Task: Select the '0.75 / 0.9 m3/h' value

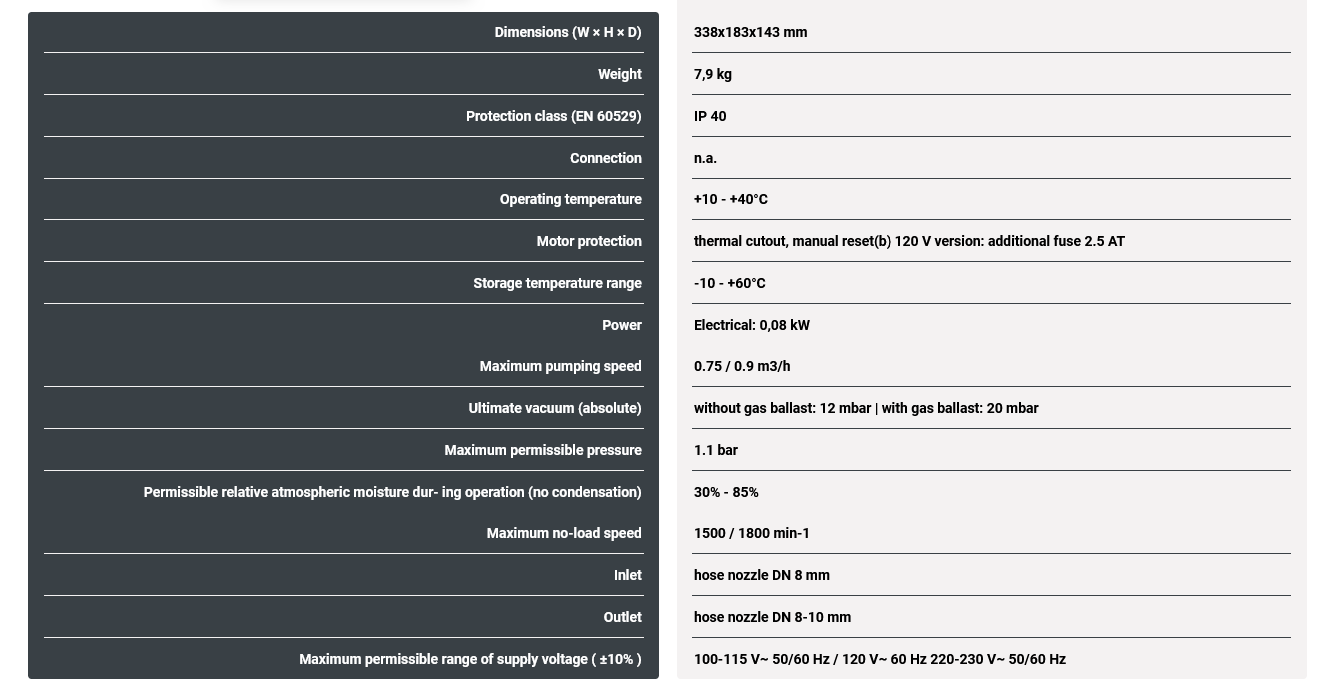Action: 741,366
